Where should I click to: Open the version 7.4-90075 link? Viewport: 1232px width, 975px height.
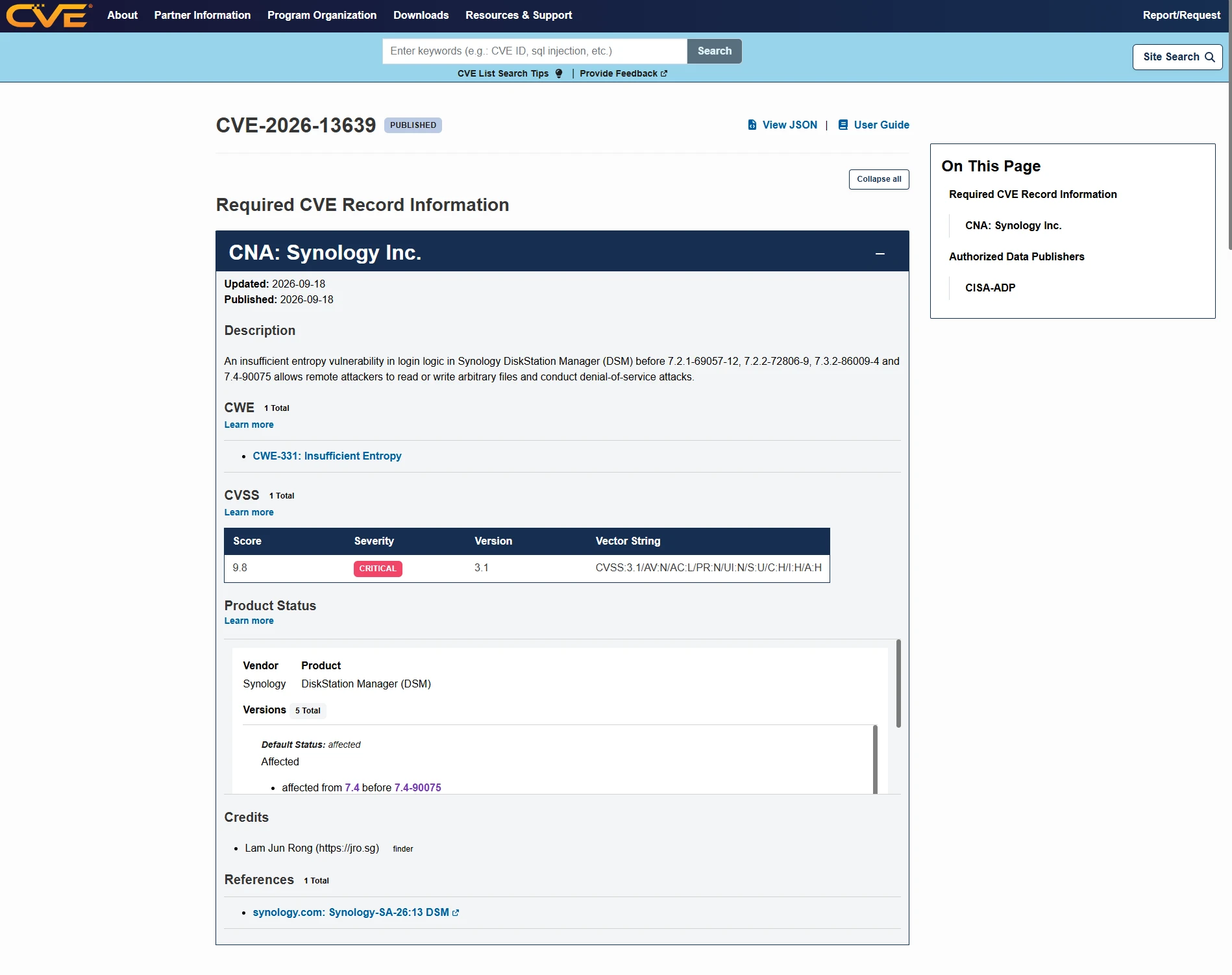click(417, 787)
